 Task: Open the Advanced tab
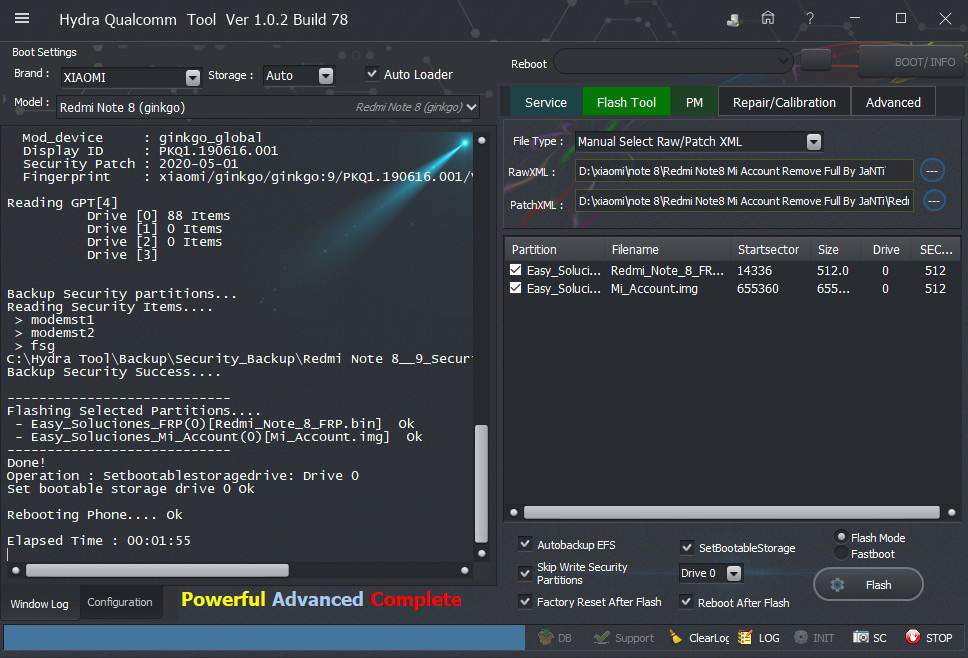893,102
